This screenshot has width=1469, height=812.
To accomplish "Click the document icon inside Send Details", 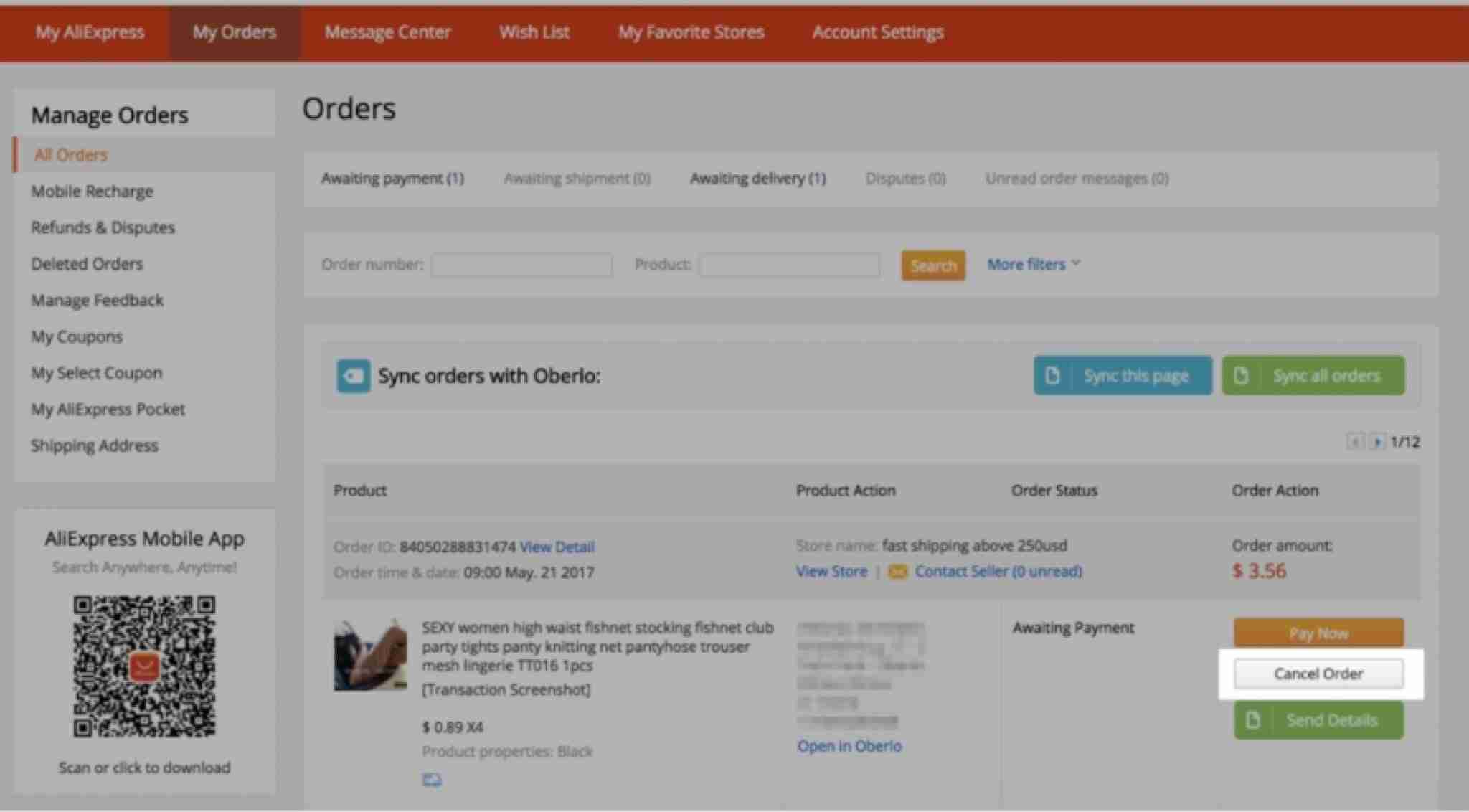I will point(1254,720).
